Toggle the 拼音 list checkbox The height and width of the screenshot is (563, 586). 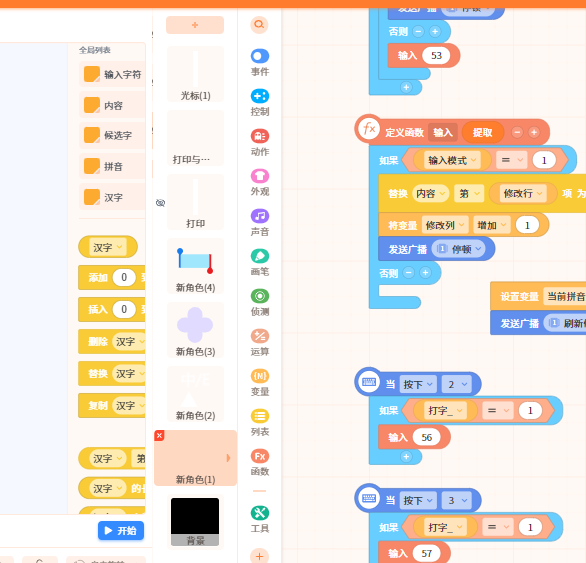[92, 166]
